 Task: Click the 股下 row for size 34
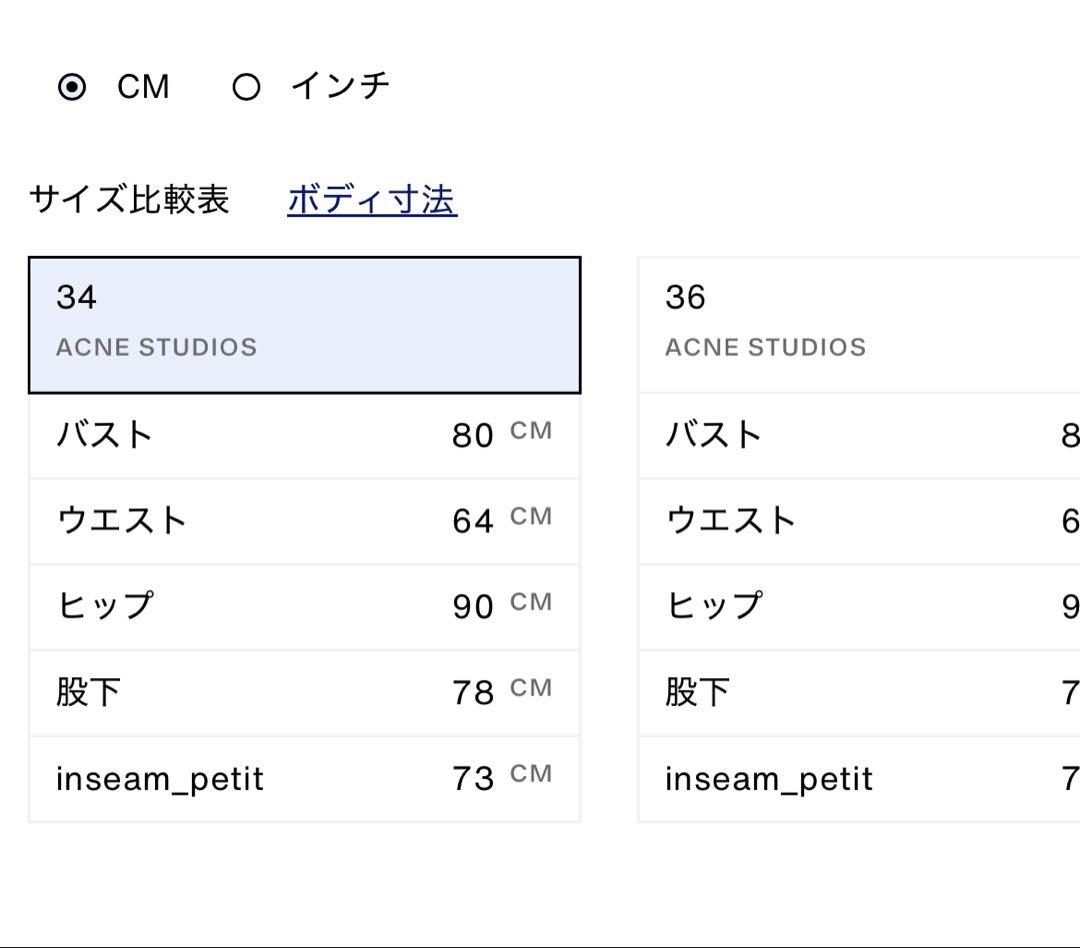305,690
